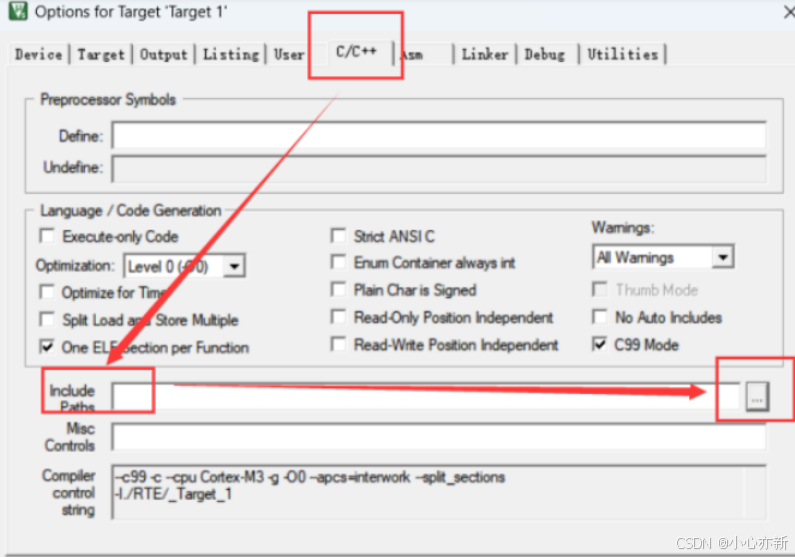
Task: Enable No Auto Includes checkbox
Action: tap(600, 317)
